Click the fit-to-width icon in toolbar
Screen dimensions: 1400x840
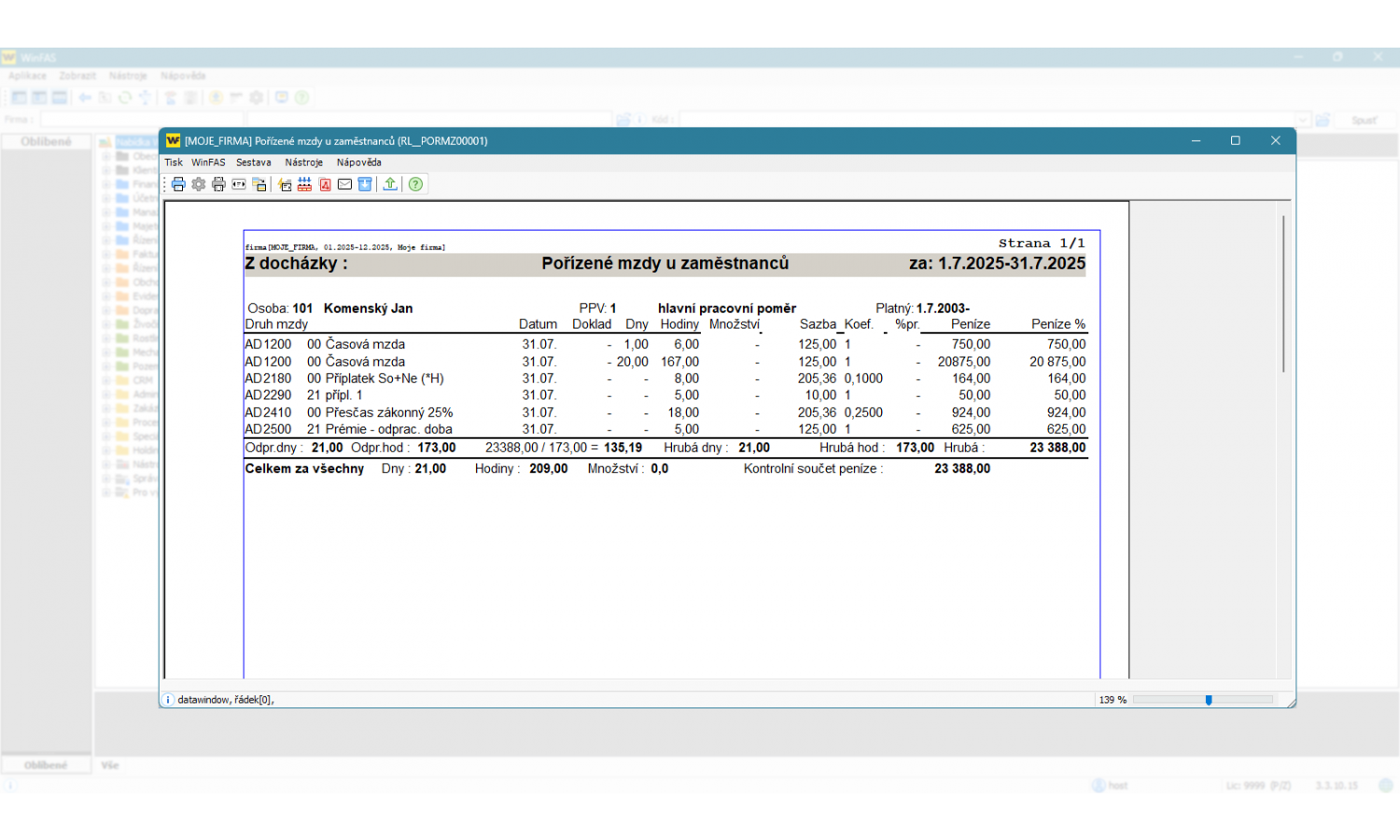point(239,185)
